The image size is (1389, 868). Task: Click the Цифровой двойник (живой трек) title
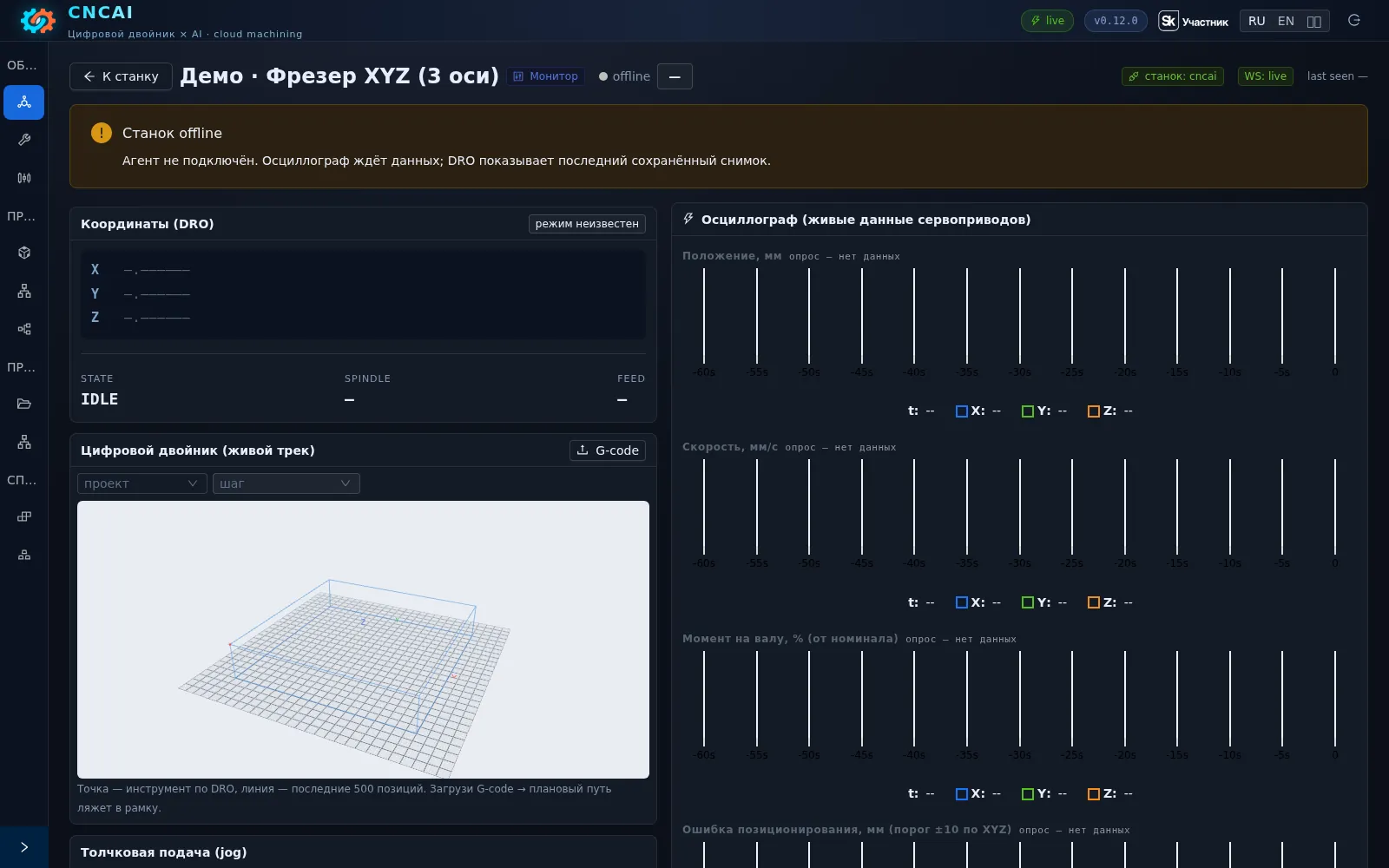[x=197, y=450]
